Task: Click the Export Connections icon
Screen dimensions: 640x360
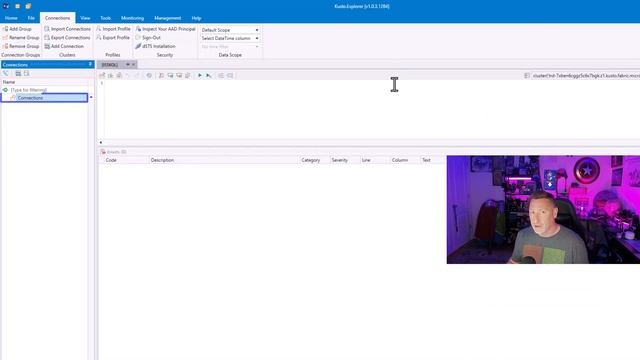Action: tap(47, 38)
